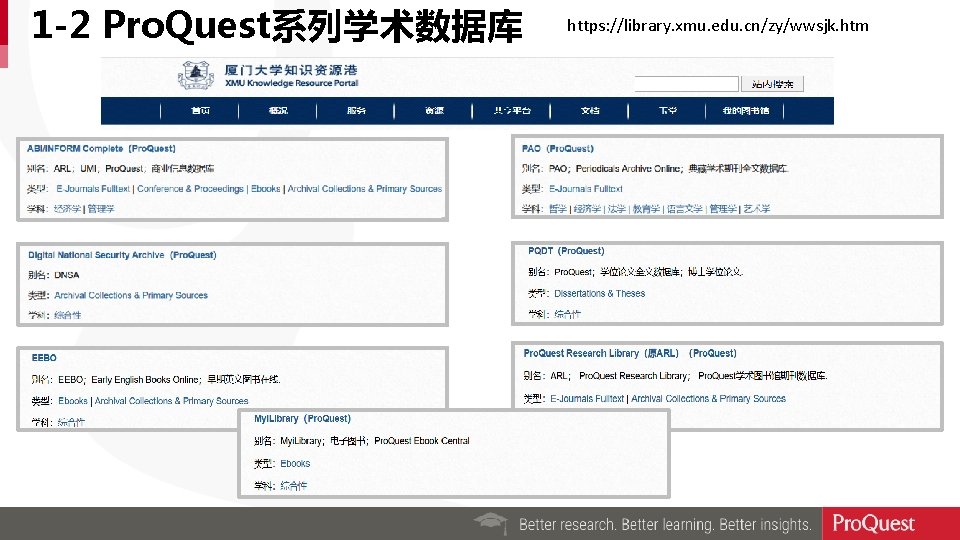
Task: Click 经济学 subject under PAO
Action: [x=587, y=209]
